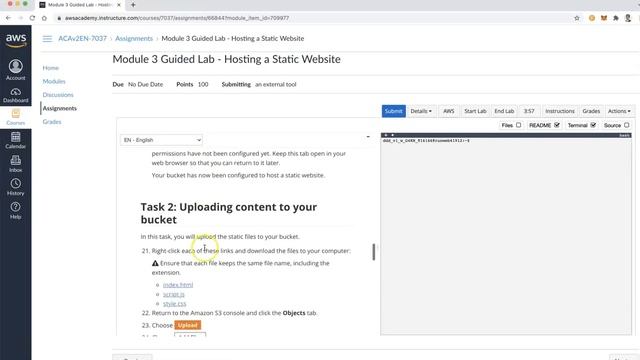
Task: Click the browser back arrow
Action: point(8,18)
